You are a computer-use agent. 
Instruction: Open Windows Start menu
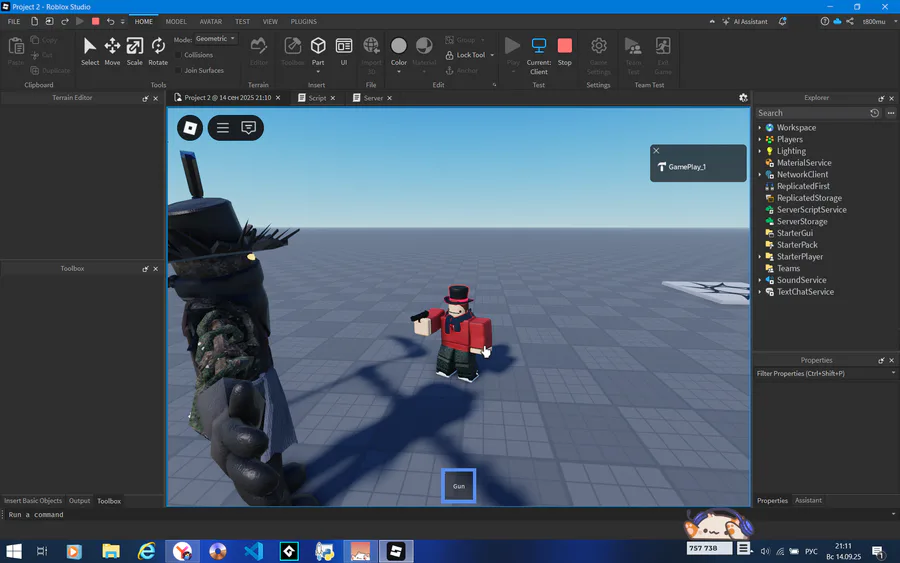(14, 551)
